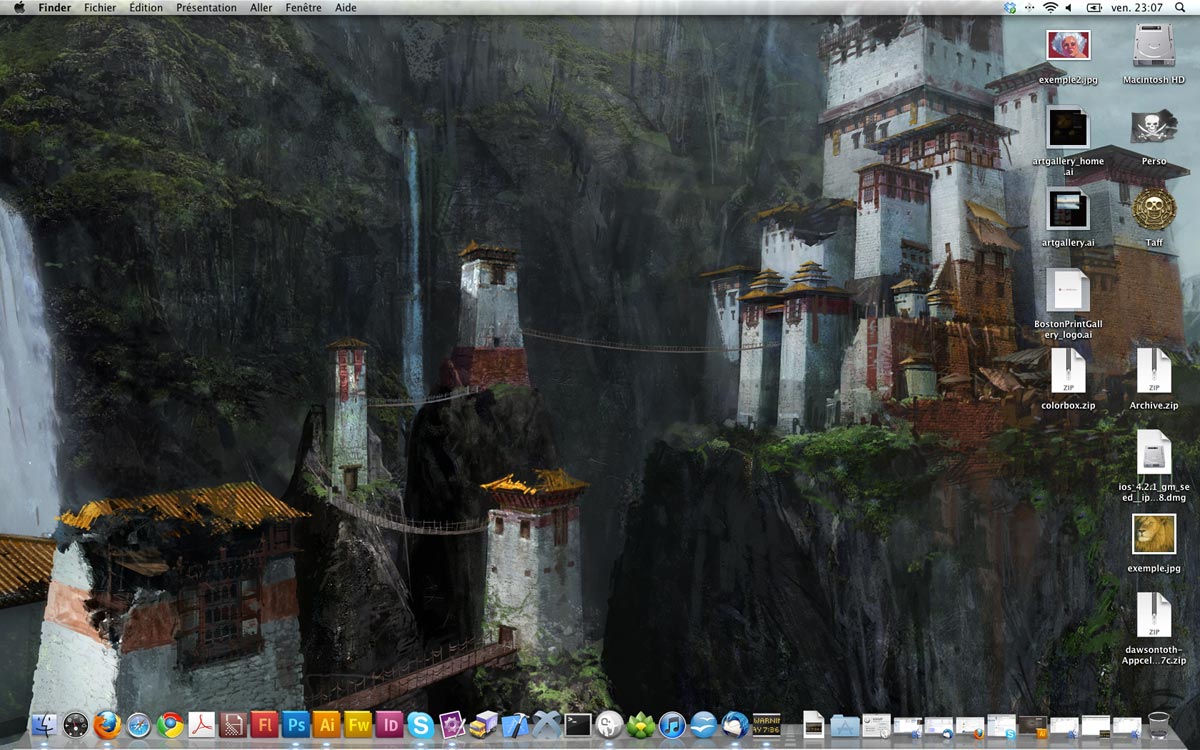
Task: Open the Aide menu
Action: click(x=346, y=8)
